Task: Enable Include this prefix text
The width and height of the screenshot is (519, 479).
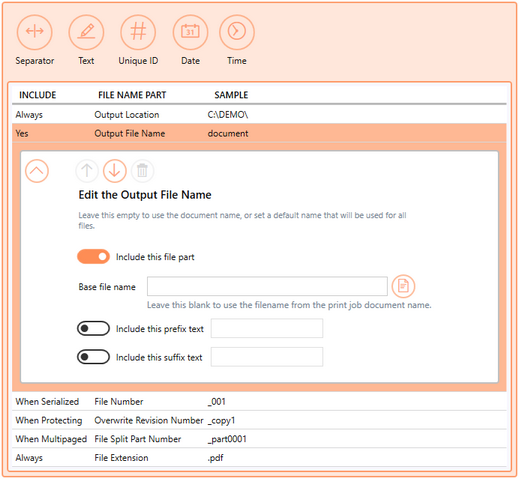Action: tap(93, 329)
